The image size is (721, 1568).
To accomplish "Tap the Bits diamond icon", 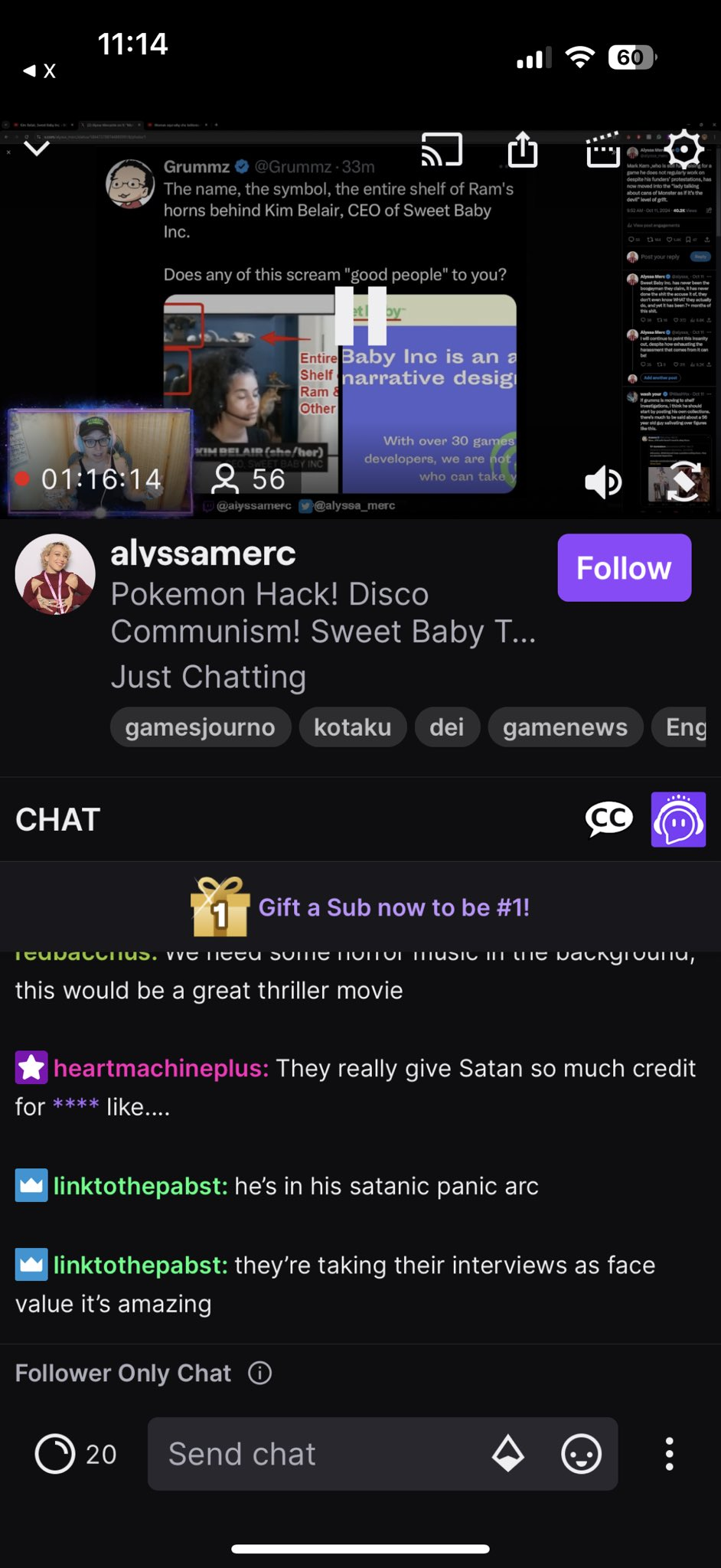I will point(508,1453).
